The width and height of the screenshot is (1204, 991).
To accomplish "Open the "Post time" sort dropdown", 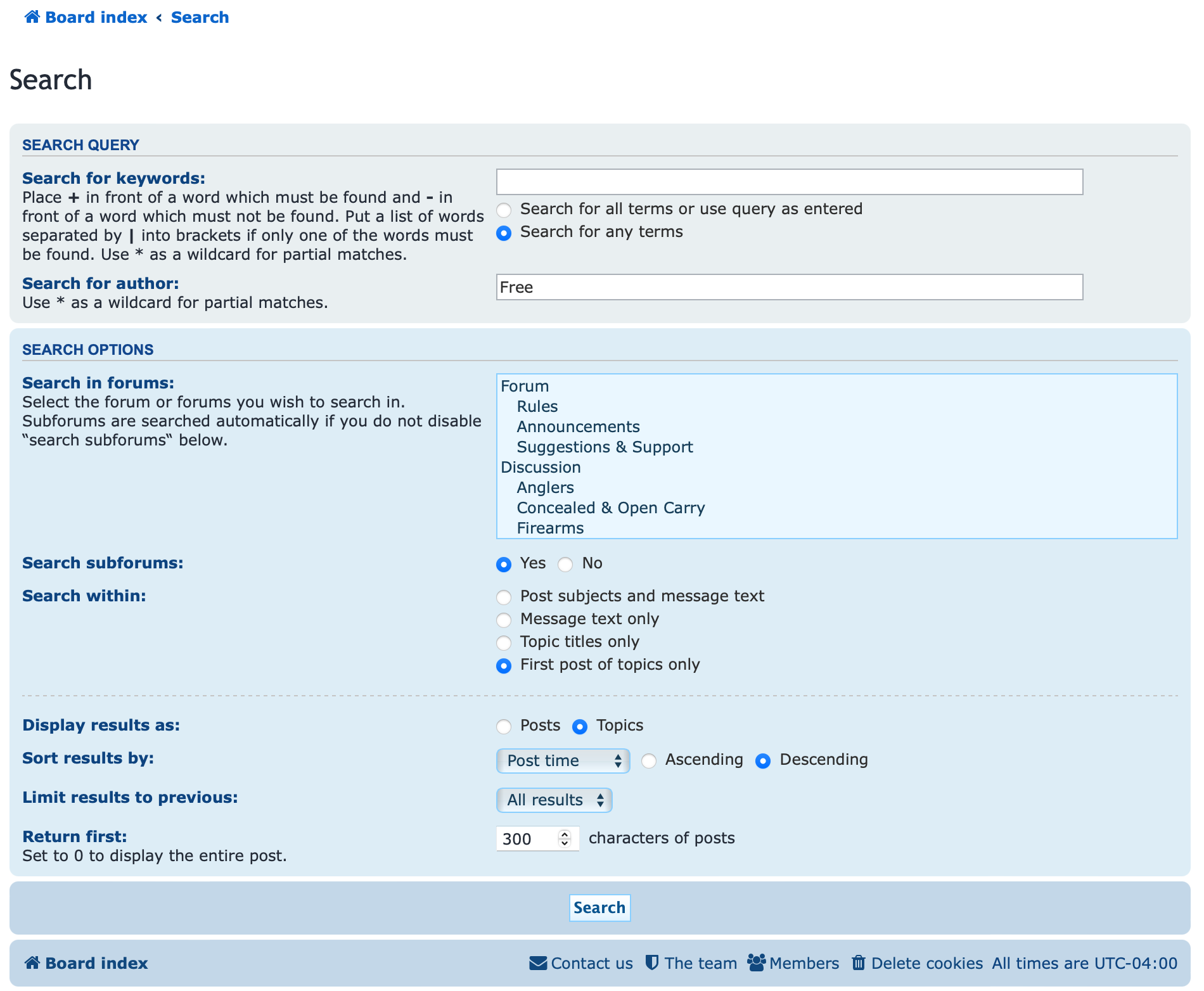I will point(562,760).
